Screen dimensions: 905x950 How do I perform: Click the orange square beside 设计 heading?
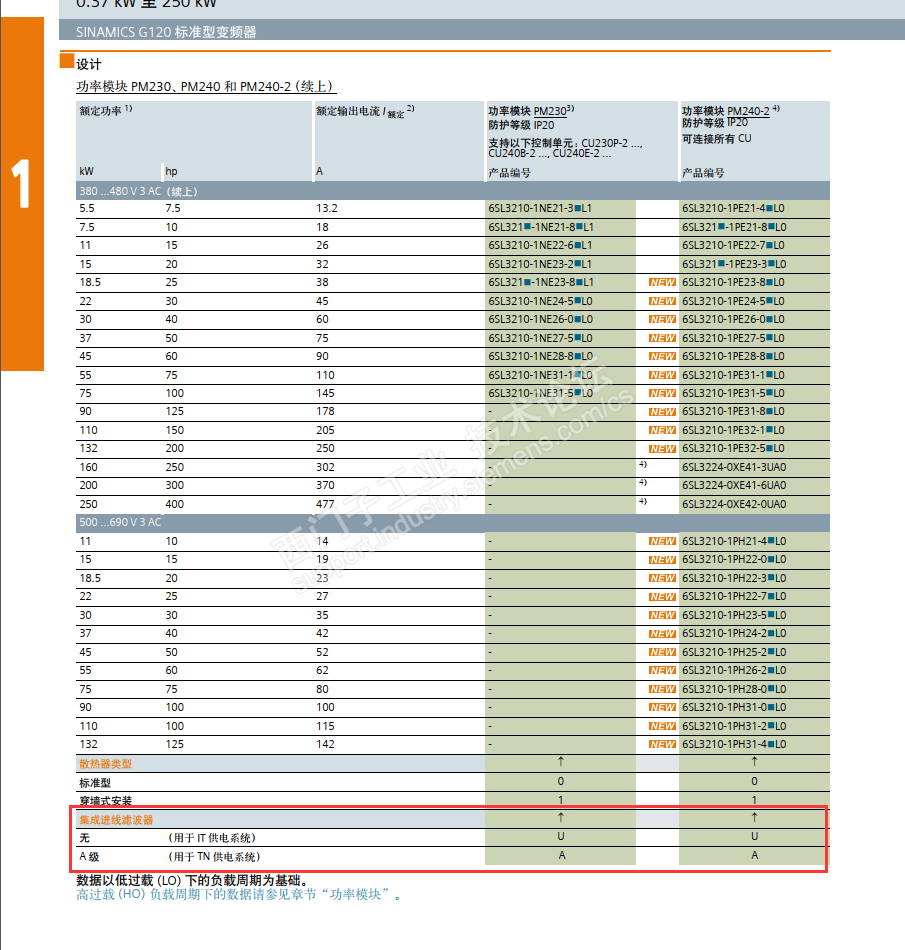pyautogui.click(x=67, y=61)
